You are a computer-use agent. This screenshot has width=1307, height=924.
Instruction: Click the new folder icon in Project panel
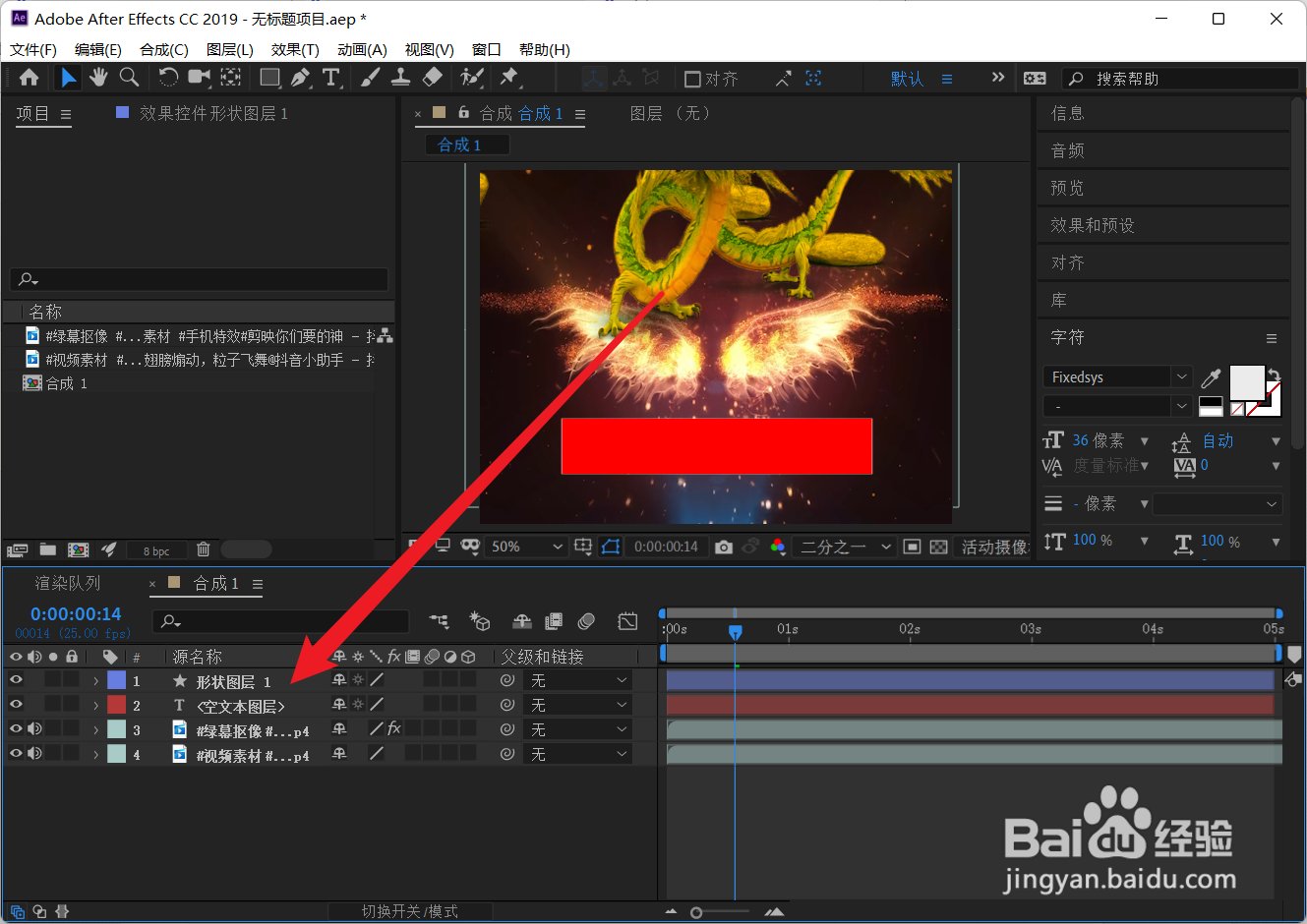tap(47, 549)
